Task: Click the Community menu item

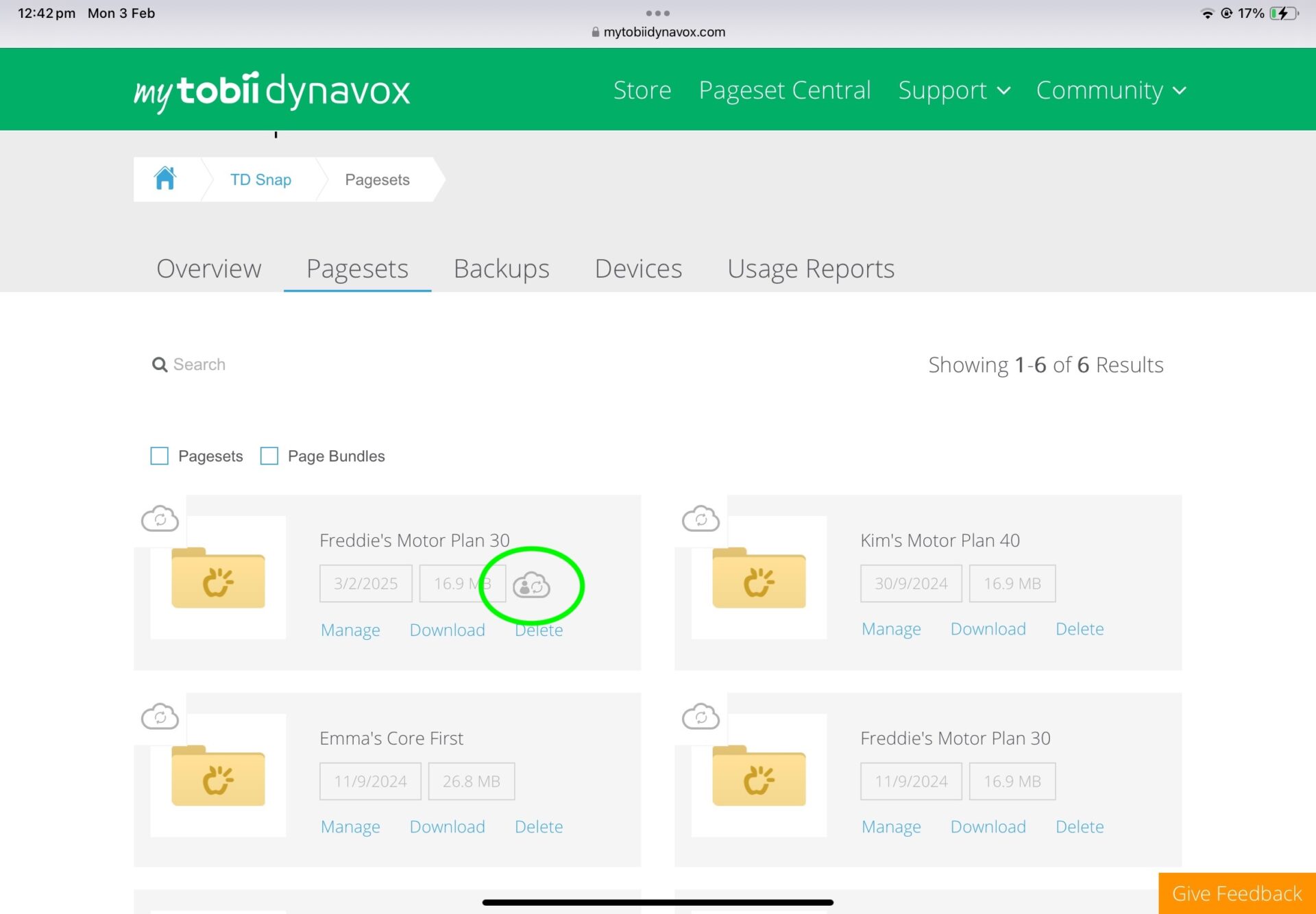Action: pyautogui.click(x=1110, y=89)
